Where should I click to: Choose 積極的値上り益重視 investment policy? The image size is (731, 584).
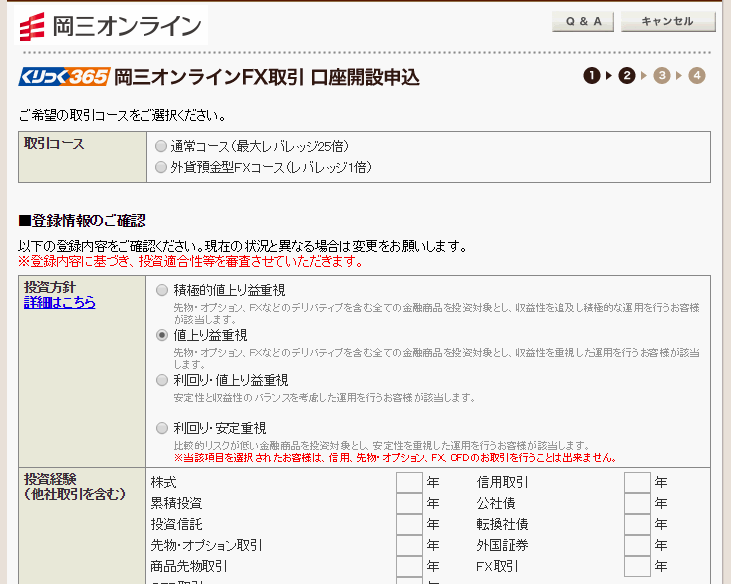click(162, 290)
